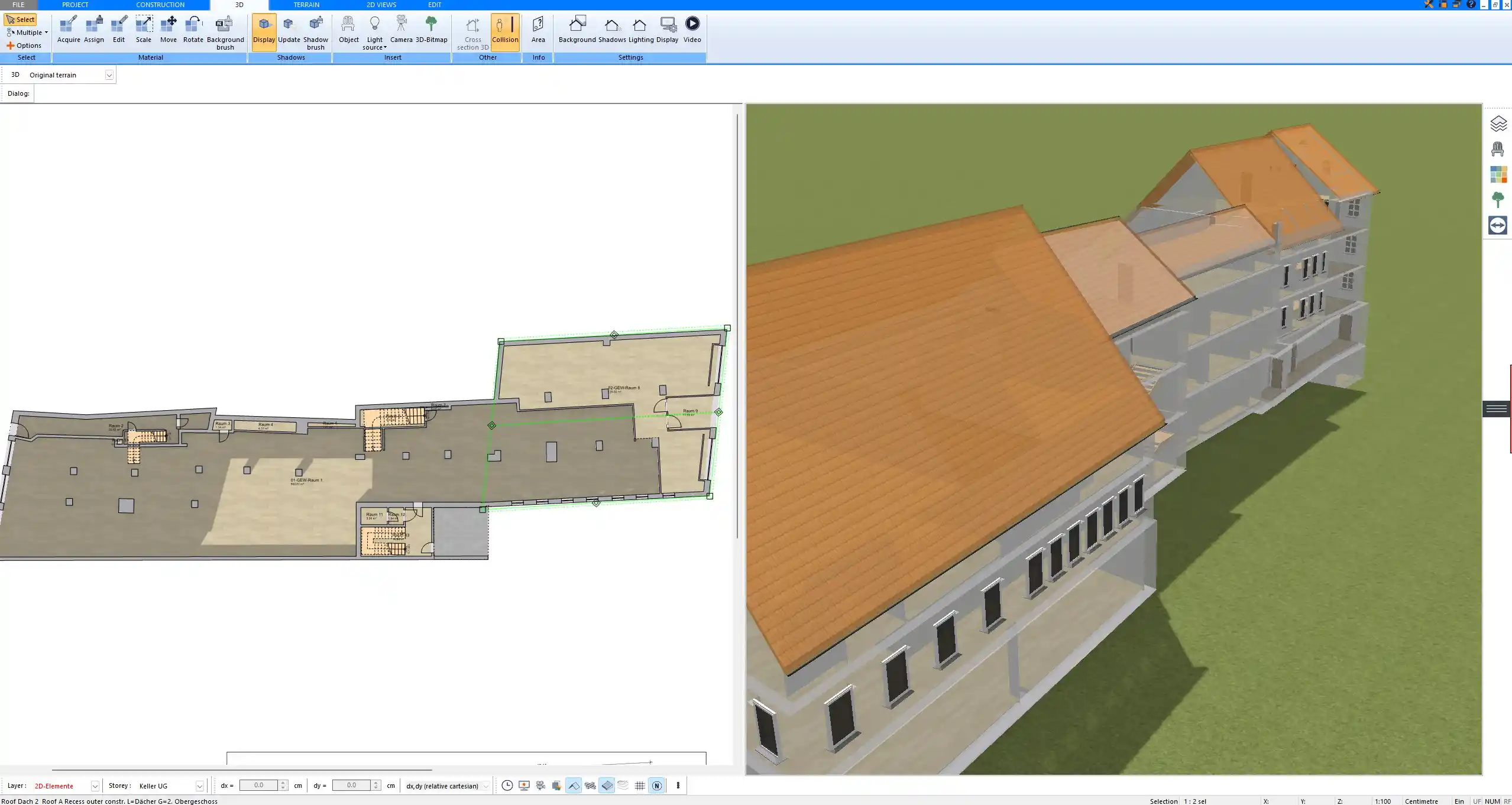Open the TERRAIN ribbon tab

(306, 5)
